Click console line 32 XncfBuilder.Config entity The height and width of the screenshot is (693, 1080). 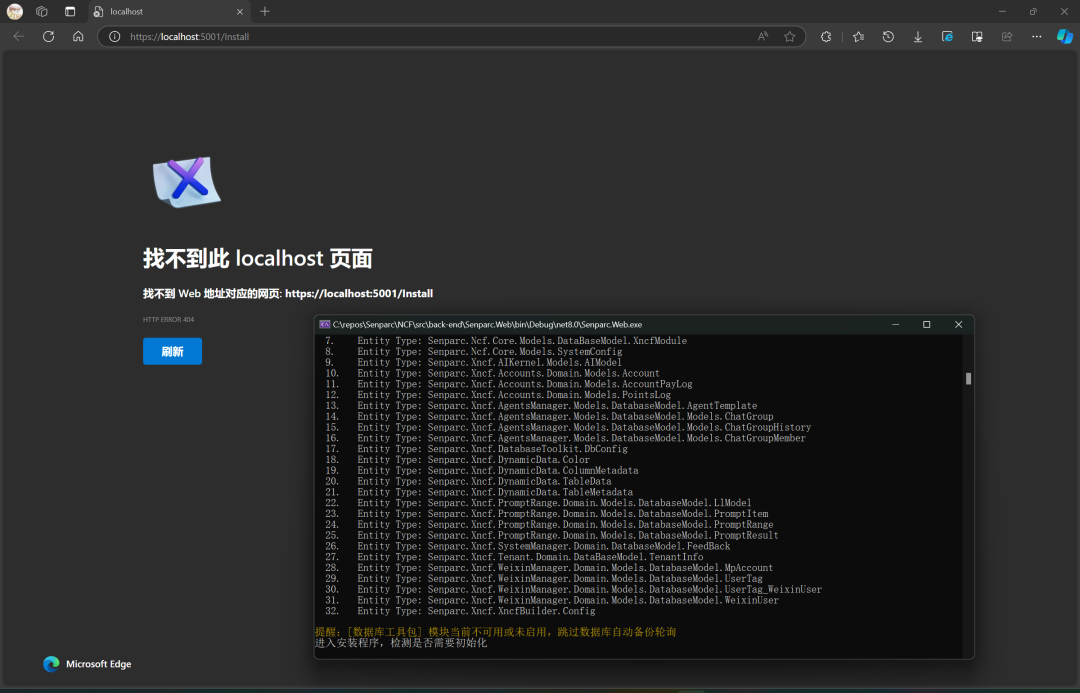click(x=460, y=611)
